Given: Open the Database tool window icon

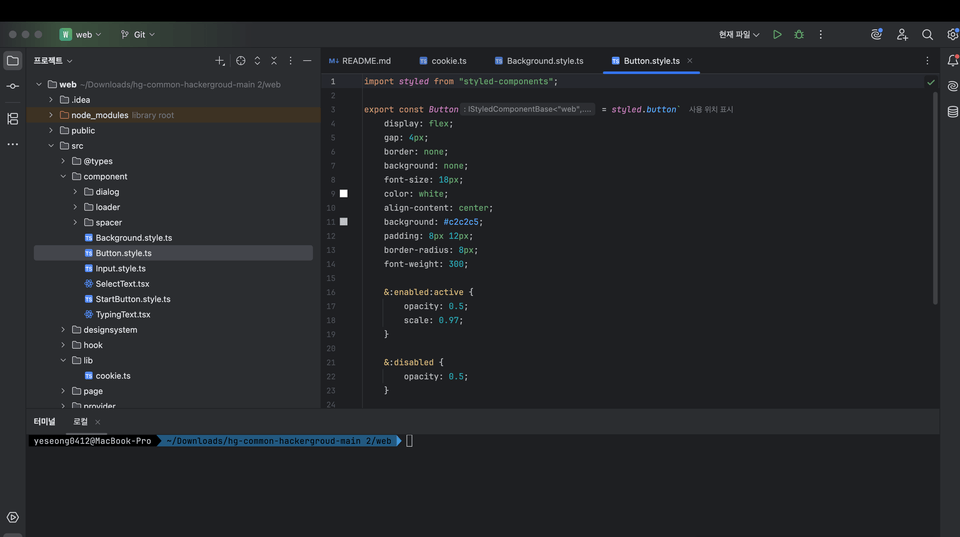Looking at the screenshot, I should click(953, 112).
